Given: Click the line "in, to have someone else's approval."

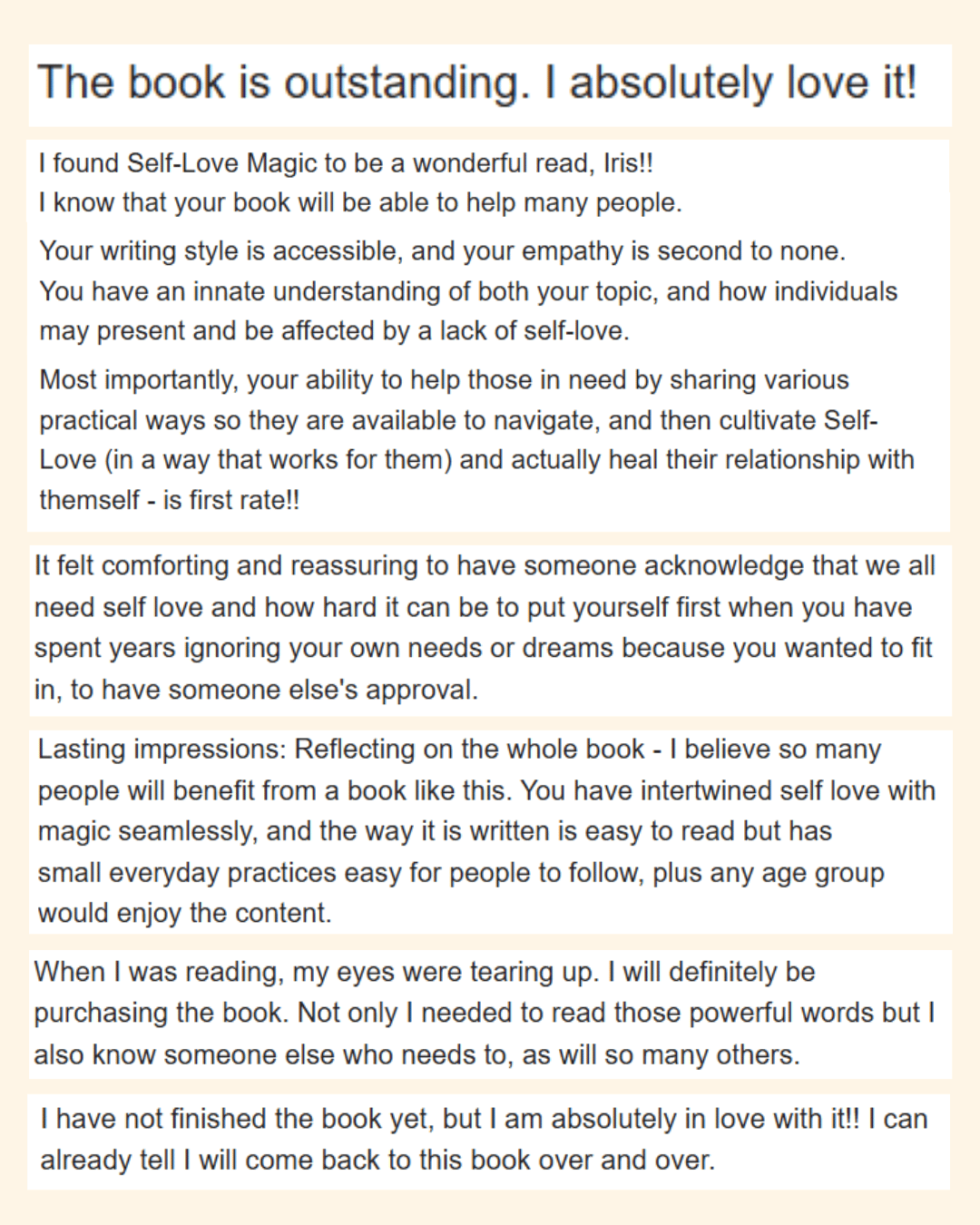Looking at the screenshot, I should coord(256,690).
